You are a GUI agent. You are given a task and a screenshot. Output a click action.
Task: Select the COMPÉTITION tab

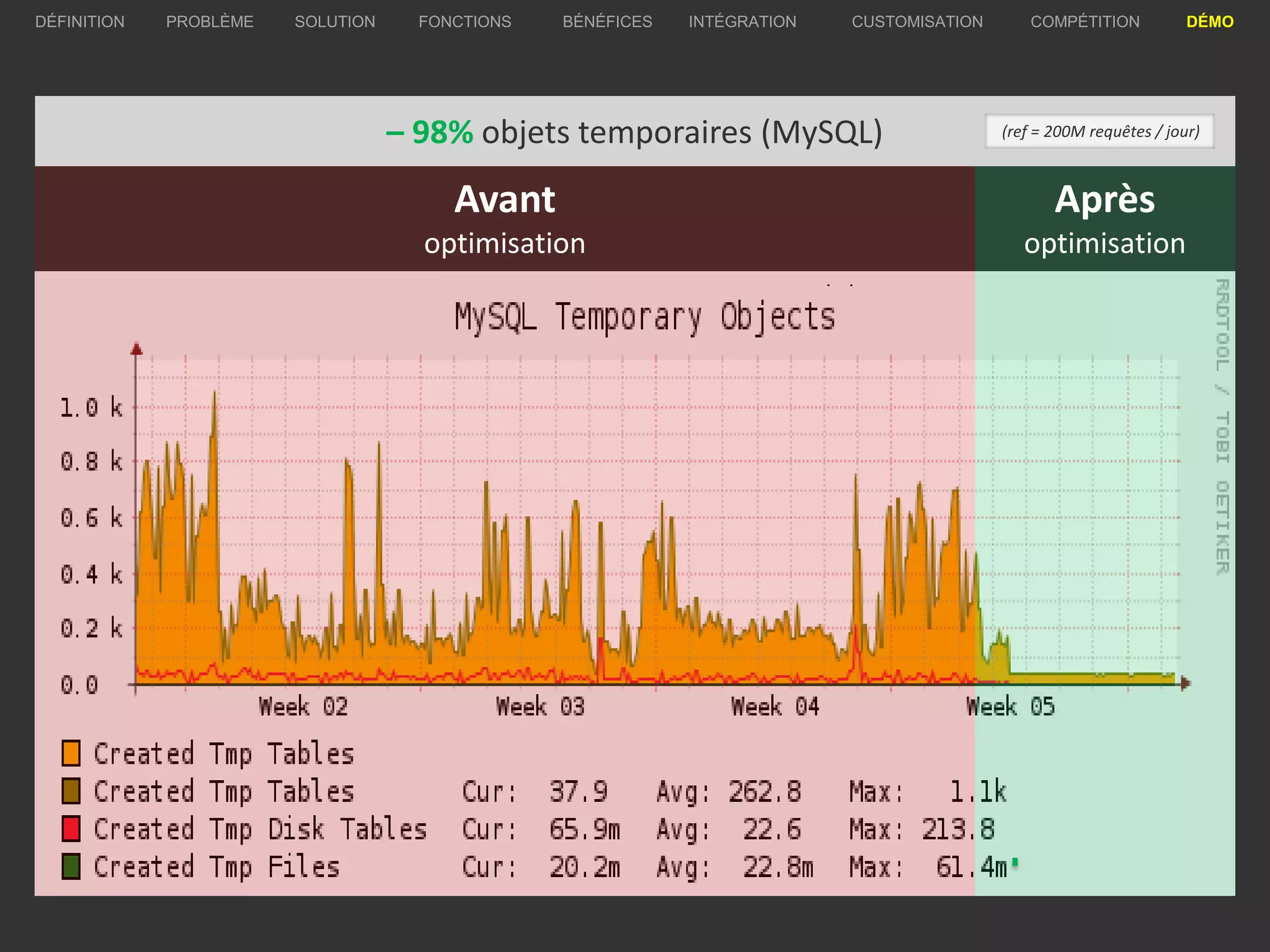[1085, 22]
